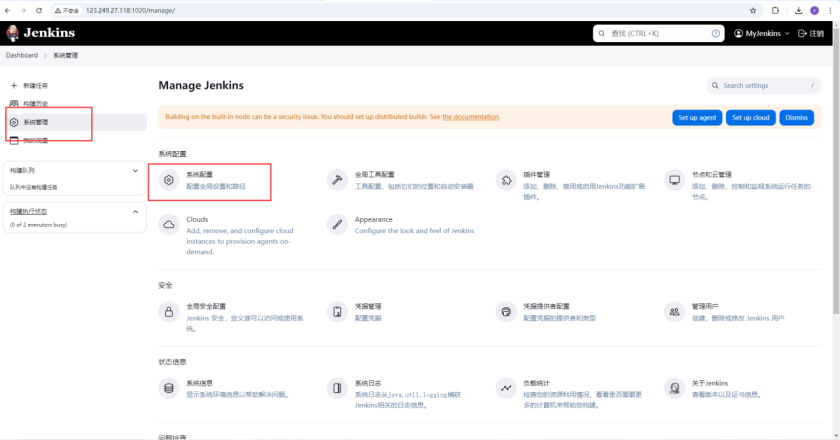Open the 节点和云管理 monitor icon
The height and width of the screenshot is (440, 840).
pyautogui.click(x=674, y=180)
